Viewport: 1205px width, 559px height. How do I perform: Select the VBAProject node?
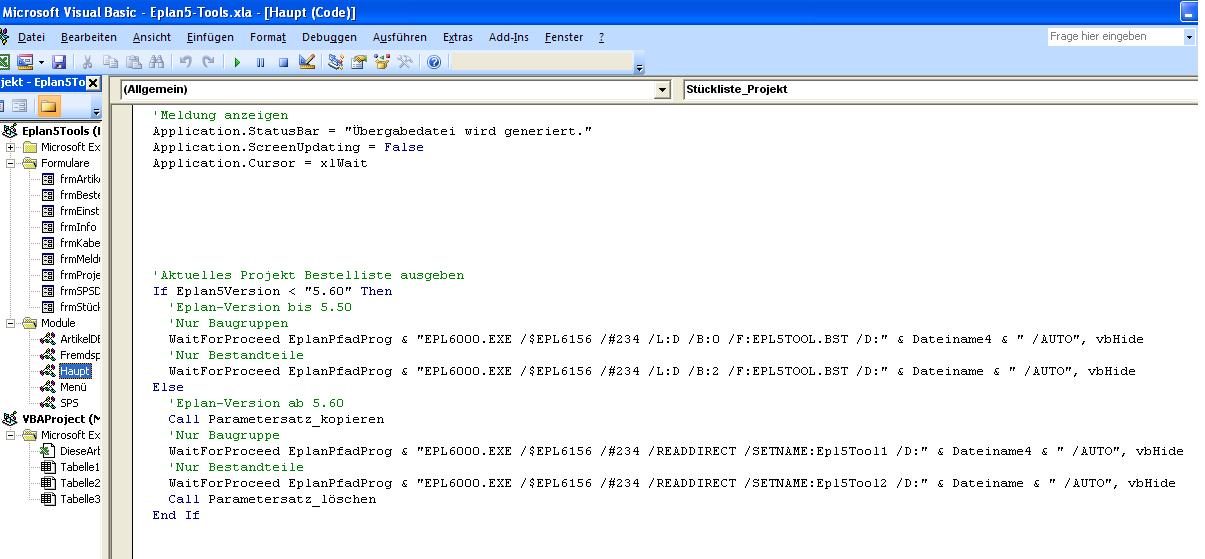(x=61, y=419)
